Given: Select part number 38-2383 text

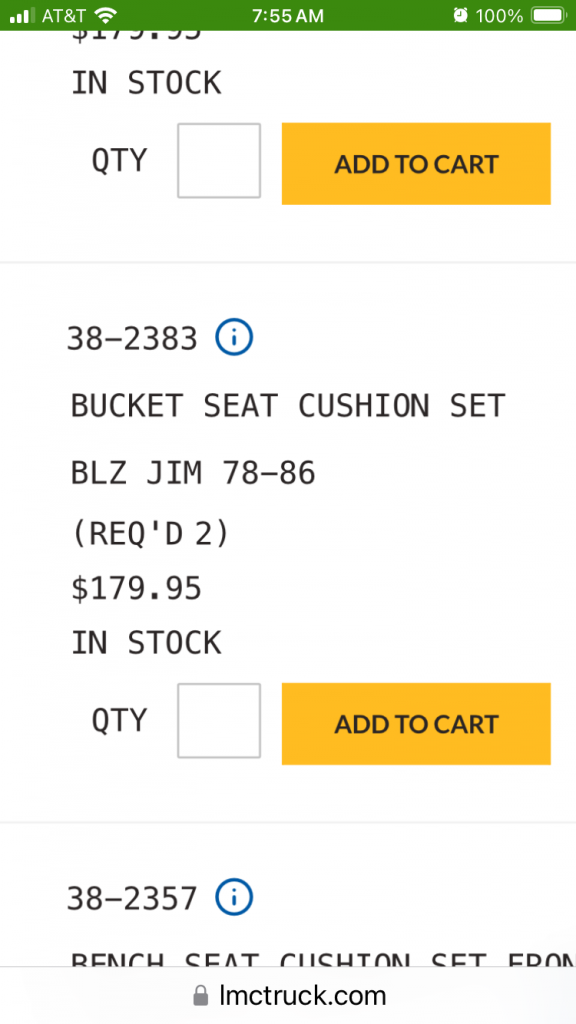Looking at the screenshot, I should [133, 339].
